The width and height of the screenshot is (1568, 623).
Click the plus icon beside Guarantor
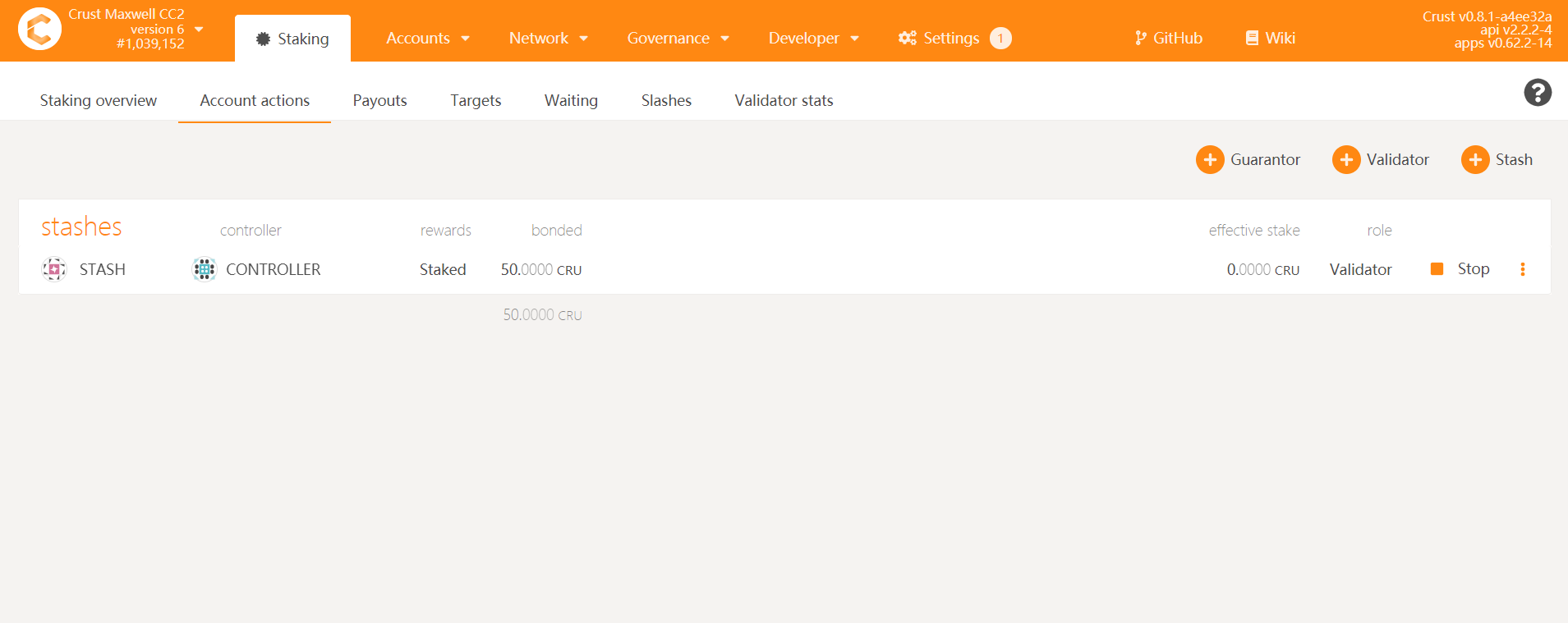1209,160
